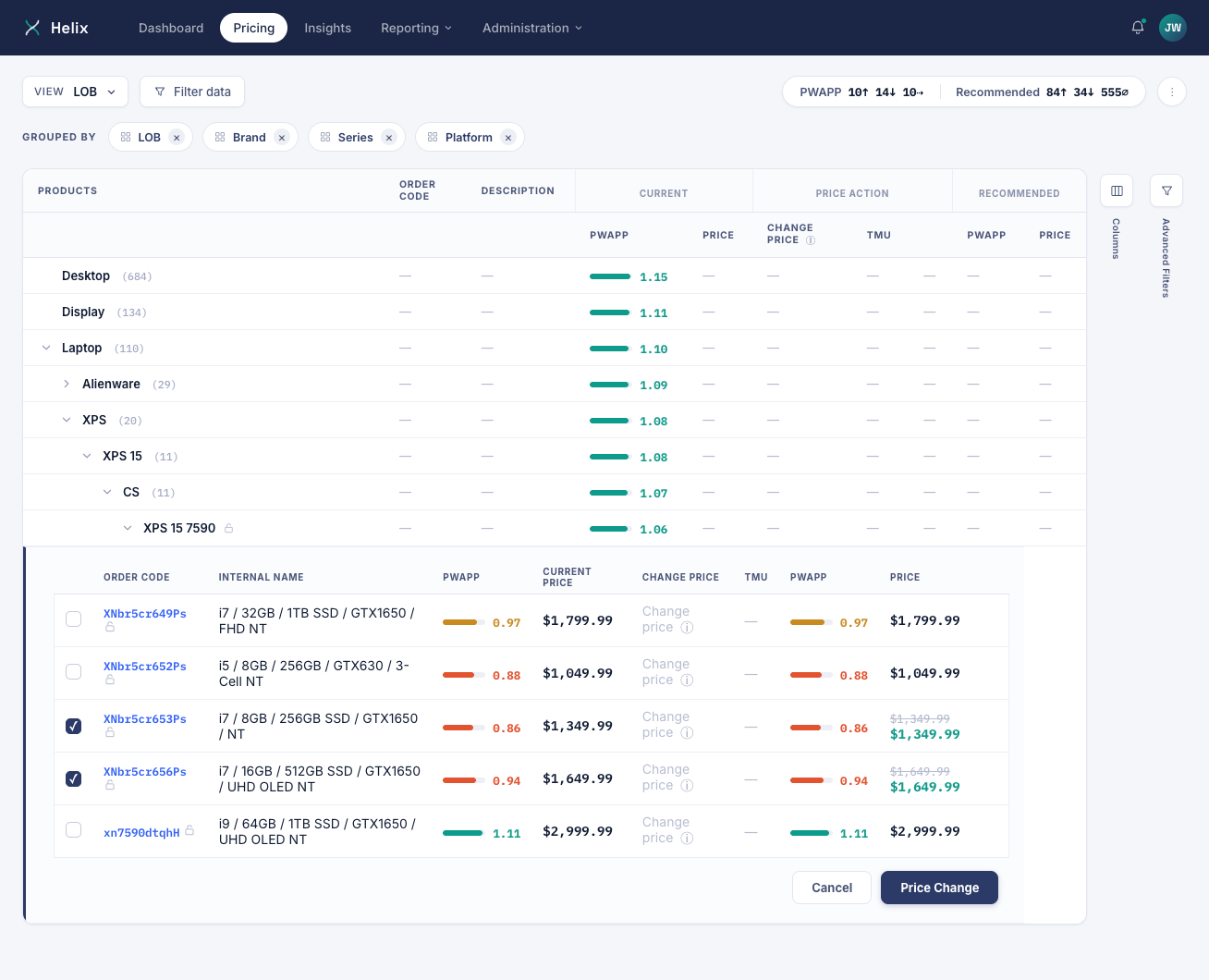Remove the Brand grouping chip
1209x980 pixels.
point(282,138)
